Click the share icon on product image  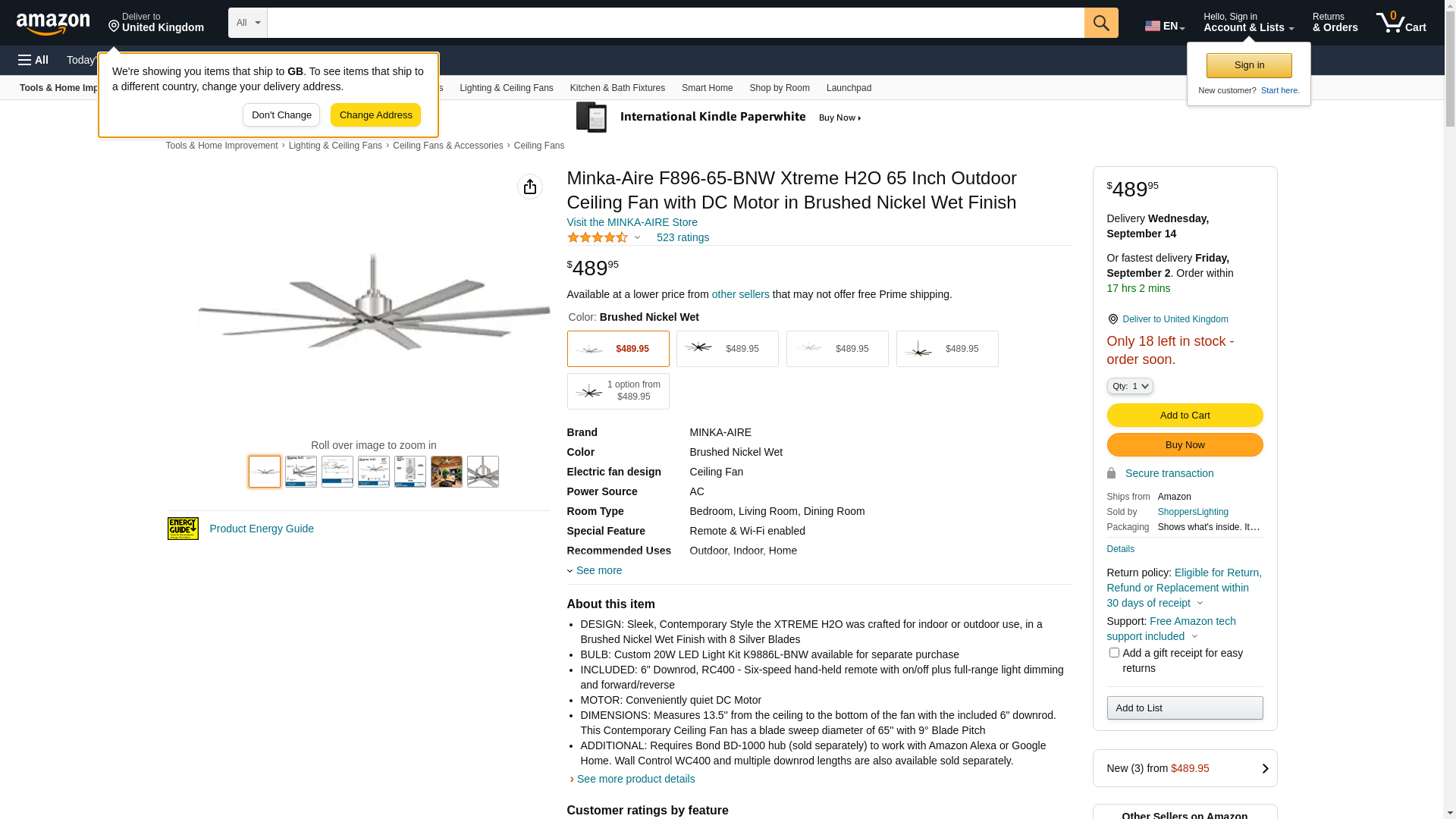(x=529, y=187)
